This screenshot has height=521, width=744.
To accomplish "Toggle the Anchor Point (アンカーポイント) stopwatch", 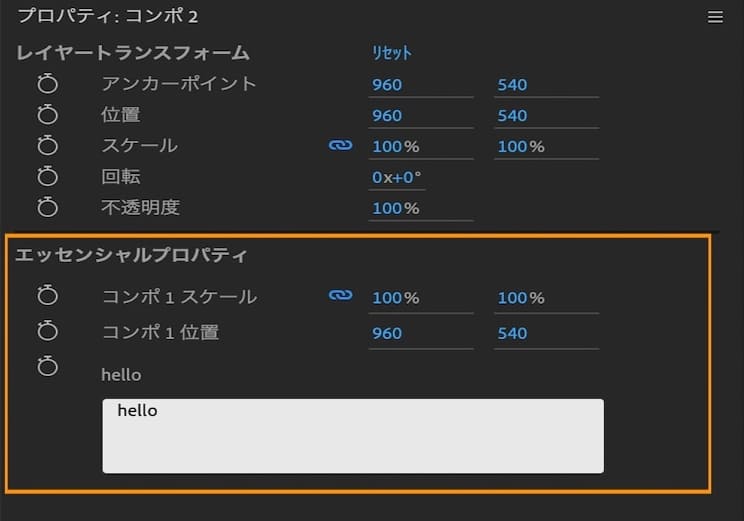I will coord(48,84).
